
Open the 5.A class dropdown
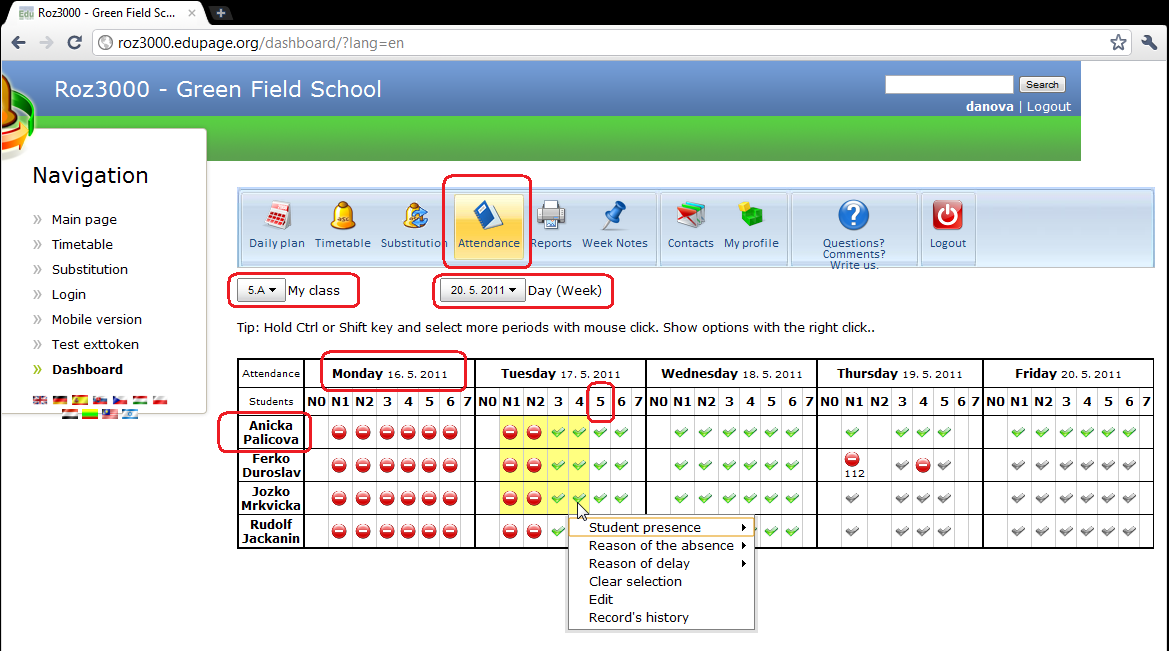click(261, 291)
